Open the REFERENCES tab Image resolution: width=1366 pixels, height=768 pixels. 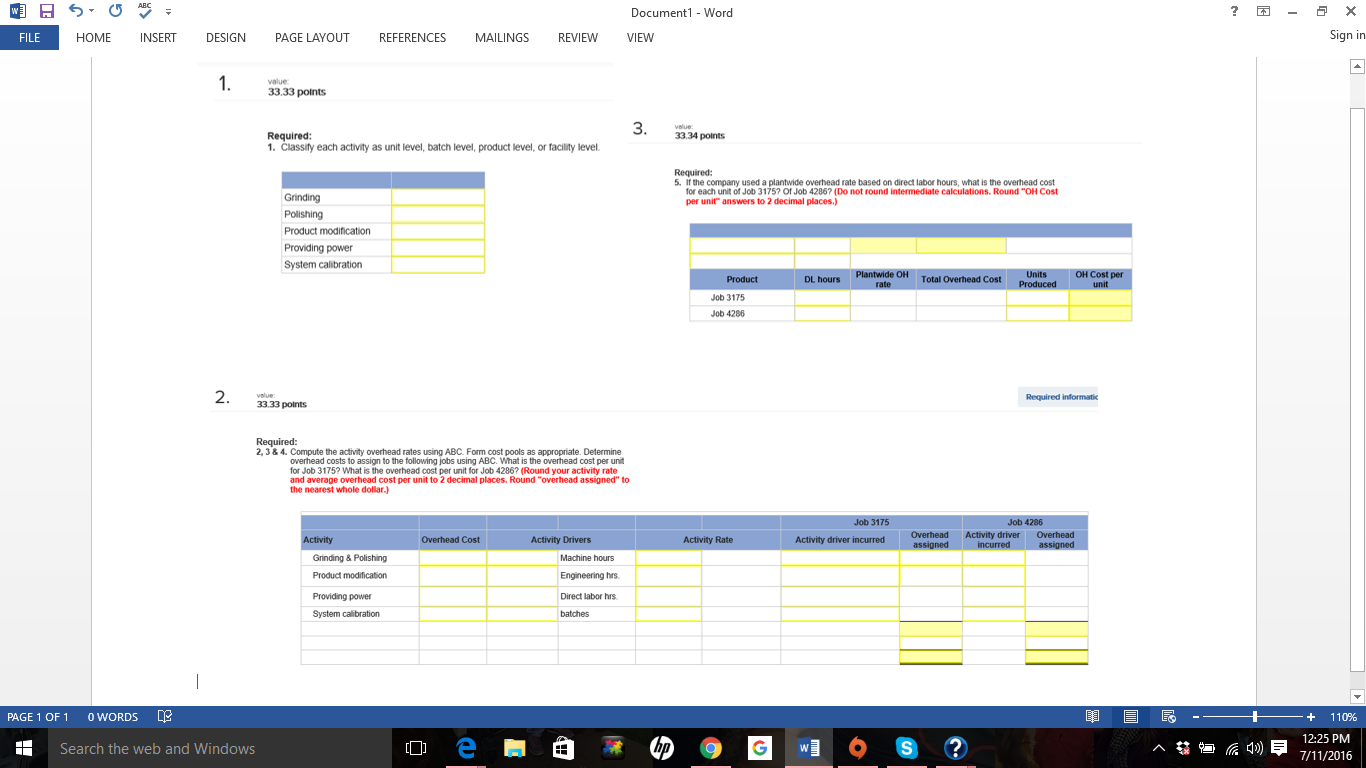[412, 37]
